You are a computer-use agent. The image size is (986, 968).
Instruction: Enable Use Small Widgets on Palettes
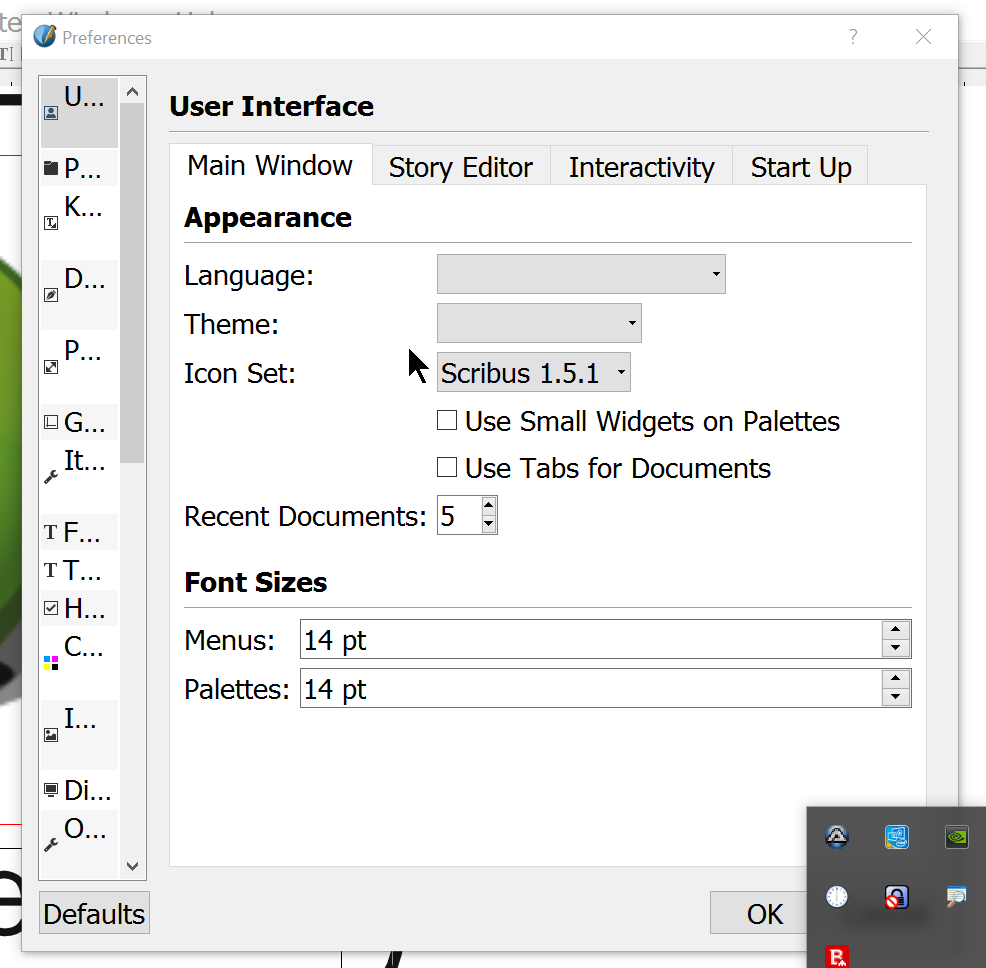(447, 421)
